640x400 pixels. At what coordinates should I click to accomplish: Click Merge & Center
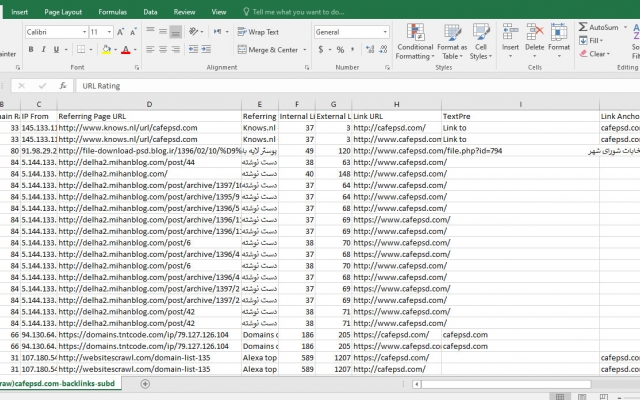click(268, 50)
